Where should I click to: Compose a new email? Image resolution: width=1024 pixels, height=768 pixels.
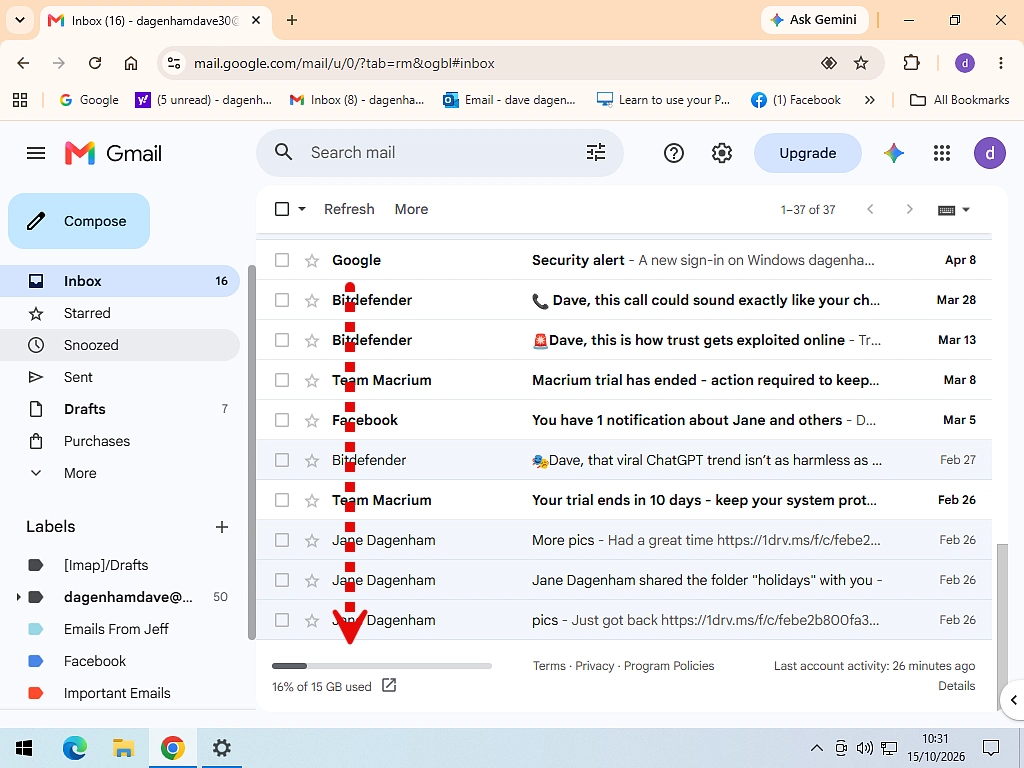pos(79,221)
